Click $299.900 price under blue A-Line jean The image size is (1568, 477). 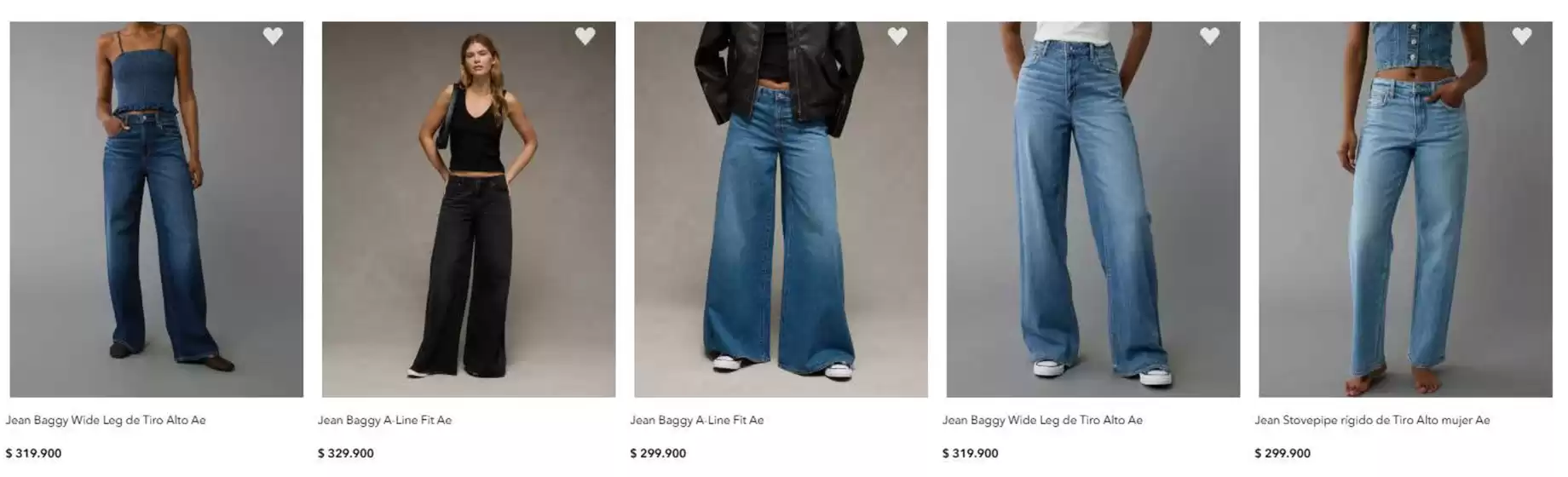658,453
